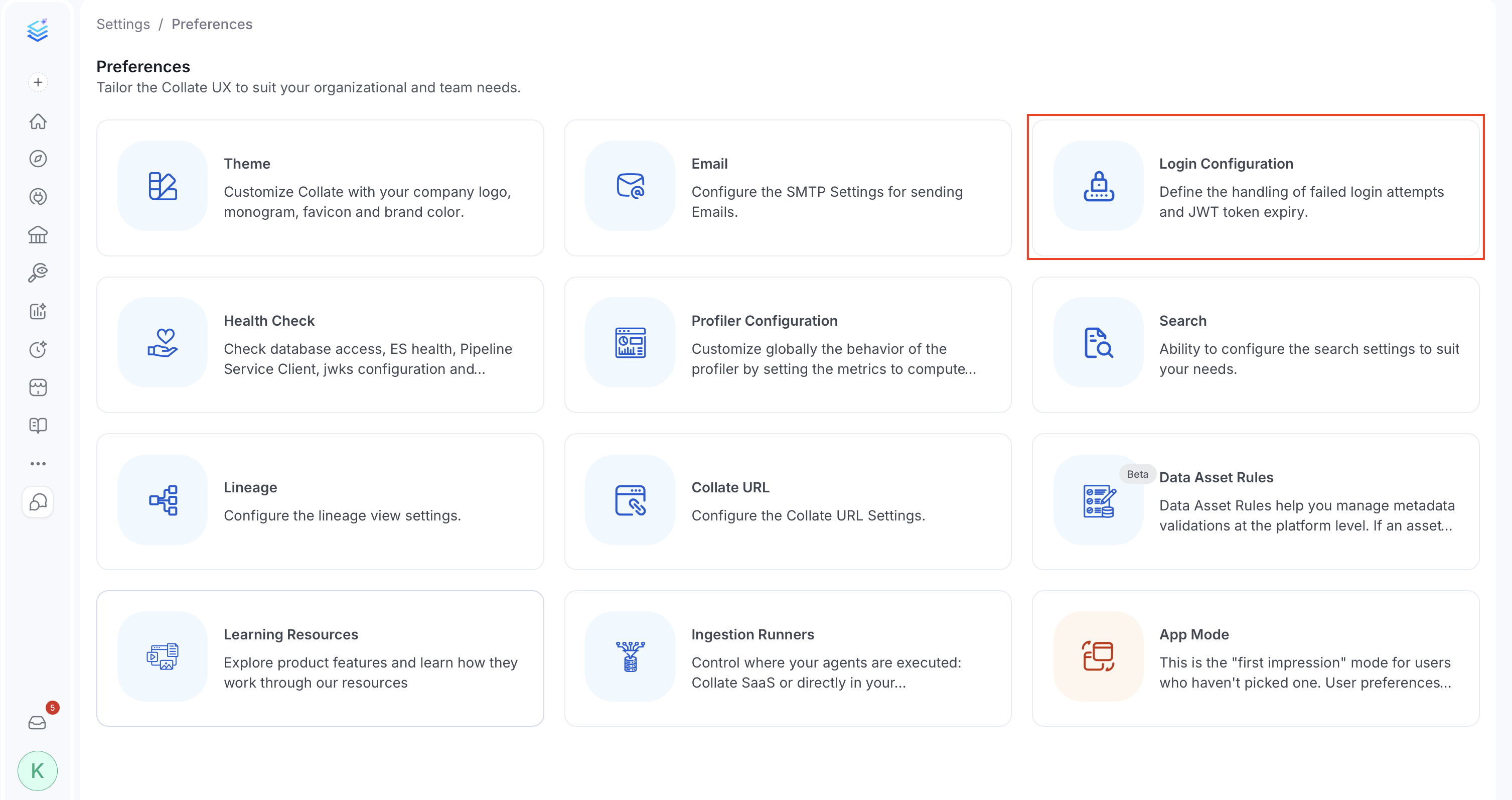Click 'Configure the Collate URL Settings.' text
The image size is (1512, 800).
tap(808, 516)
